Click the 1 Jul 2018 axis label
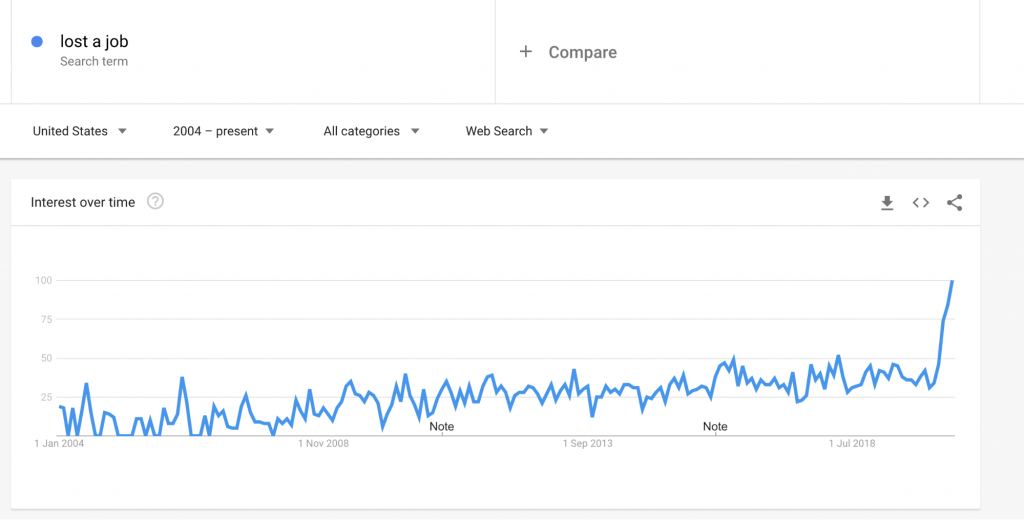The height and width of the screenshot is (520, 1024). (852, 443)
